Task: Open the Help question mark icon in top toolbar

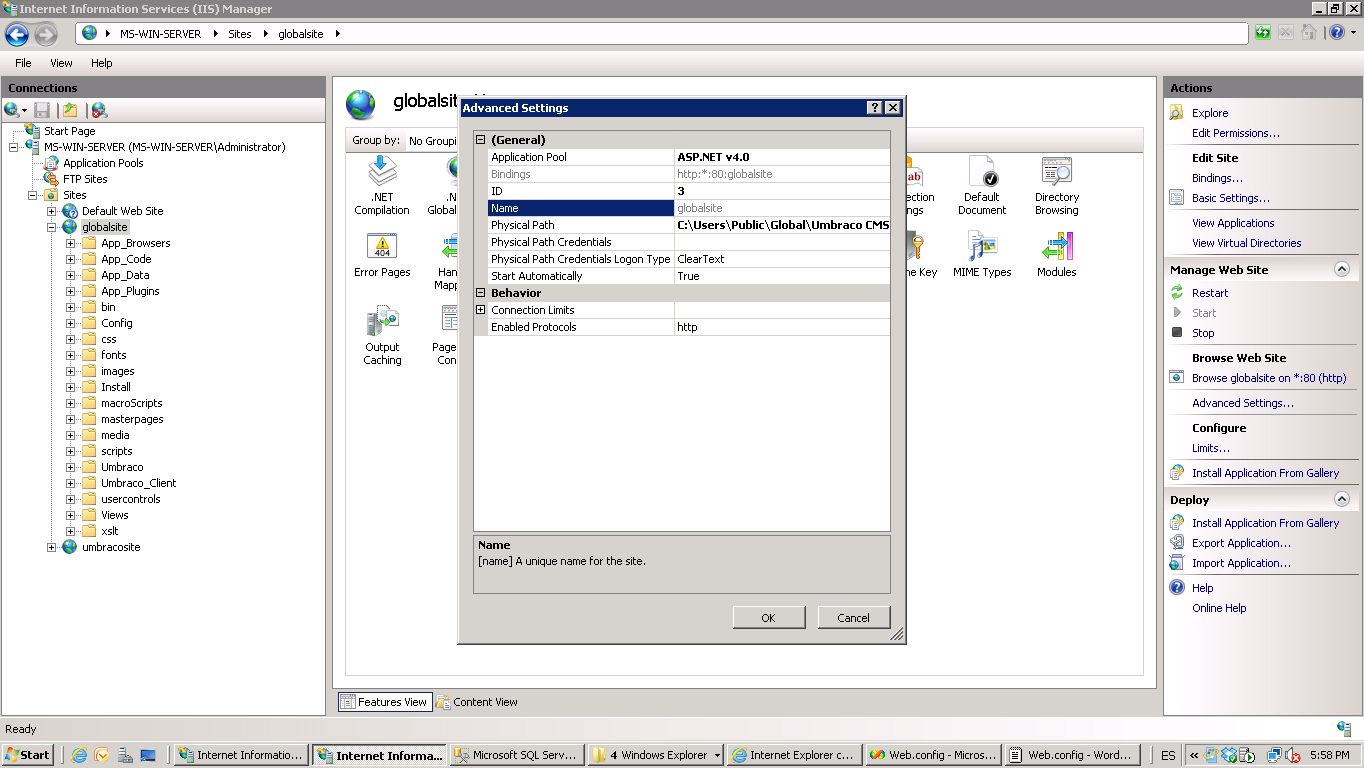Action: coord(1337,33)
